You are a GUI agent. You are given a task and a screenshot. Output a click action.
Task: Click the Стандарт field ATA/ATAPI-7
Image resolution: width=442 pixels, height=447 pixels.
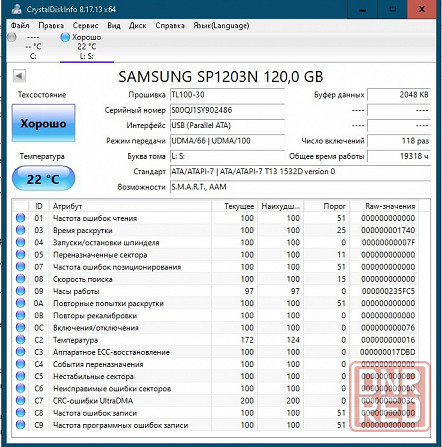coord(300,171)
